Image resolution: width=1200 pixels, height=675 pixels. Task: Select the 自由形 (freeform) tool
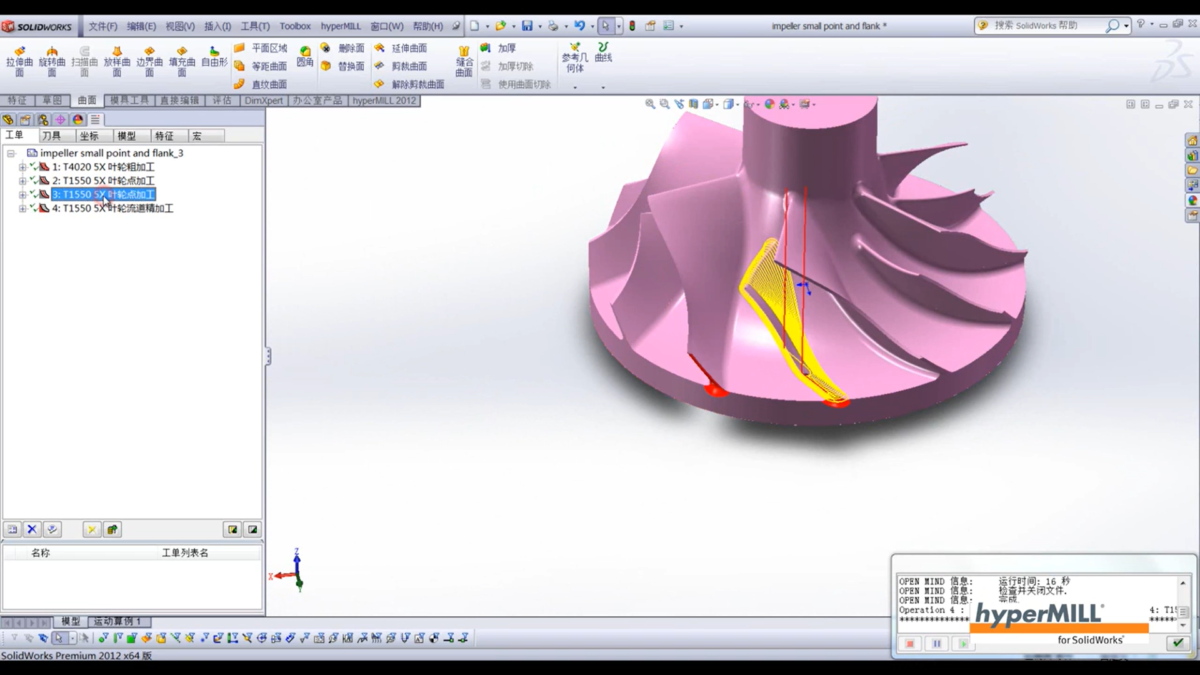(x=214, y=56)
